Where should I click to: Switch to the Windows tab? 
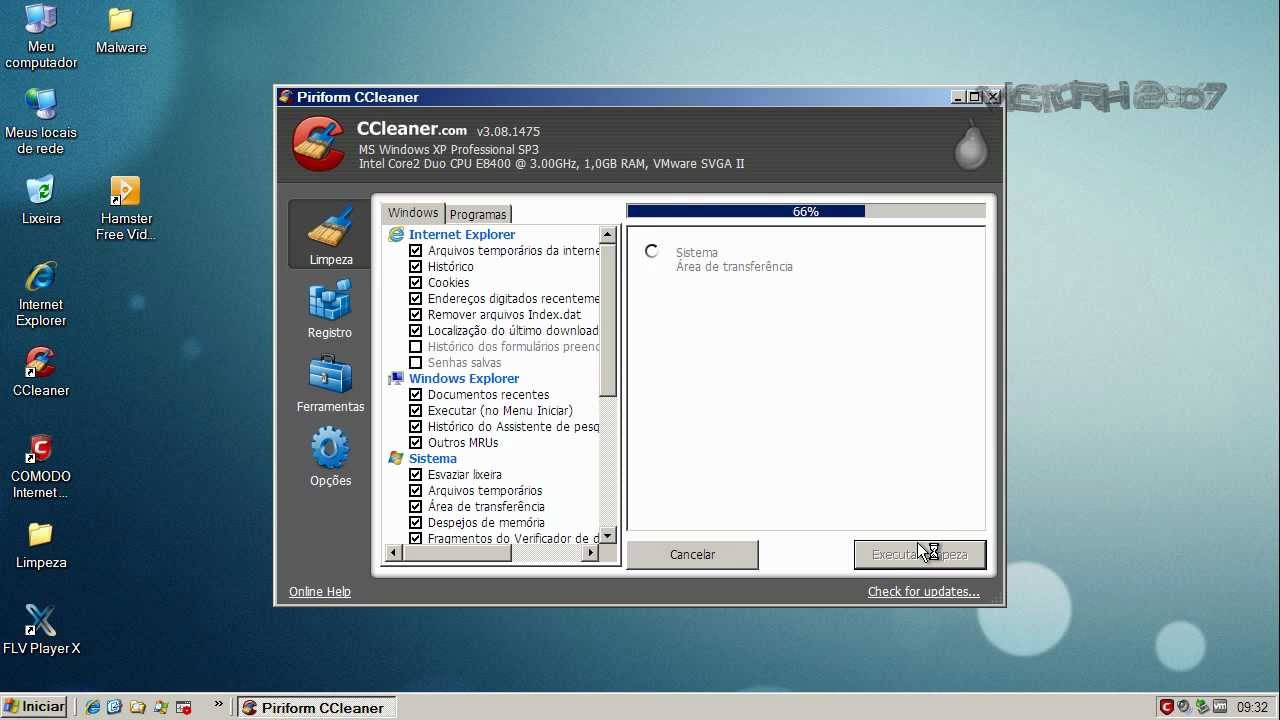coord(413,213)
